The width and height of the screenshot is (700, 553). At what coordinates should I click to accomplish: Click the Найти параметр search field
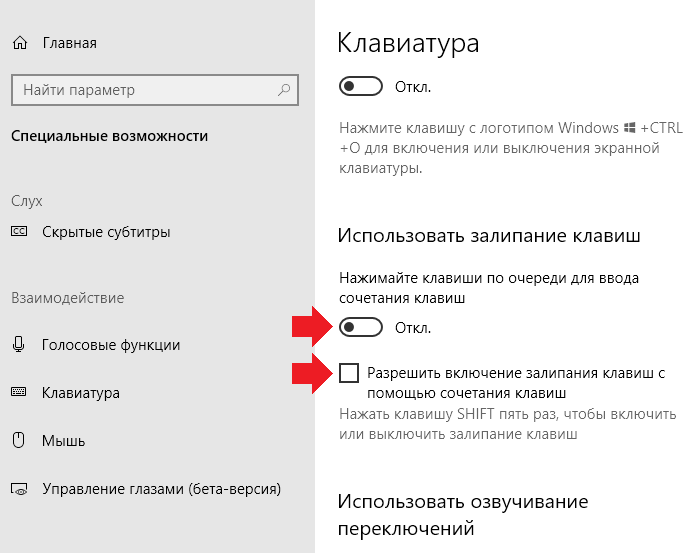155,90
